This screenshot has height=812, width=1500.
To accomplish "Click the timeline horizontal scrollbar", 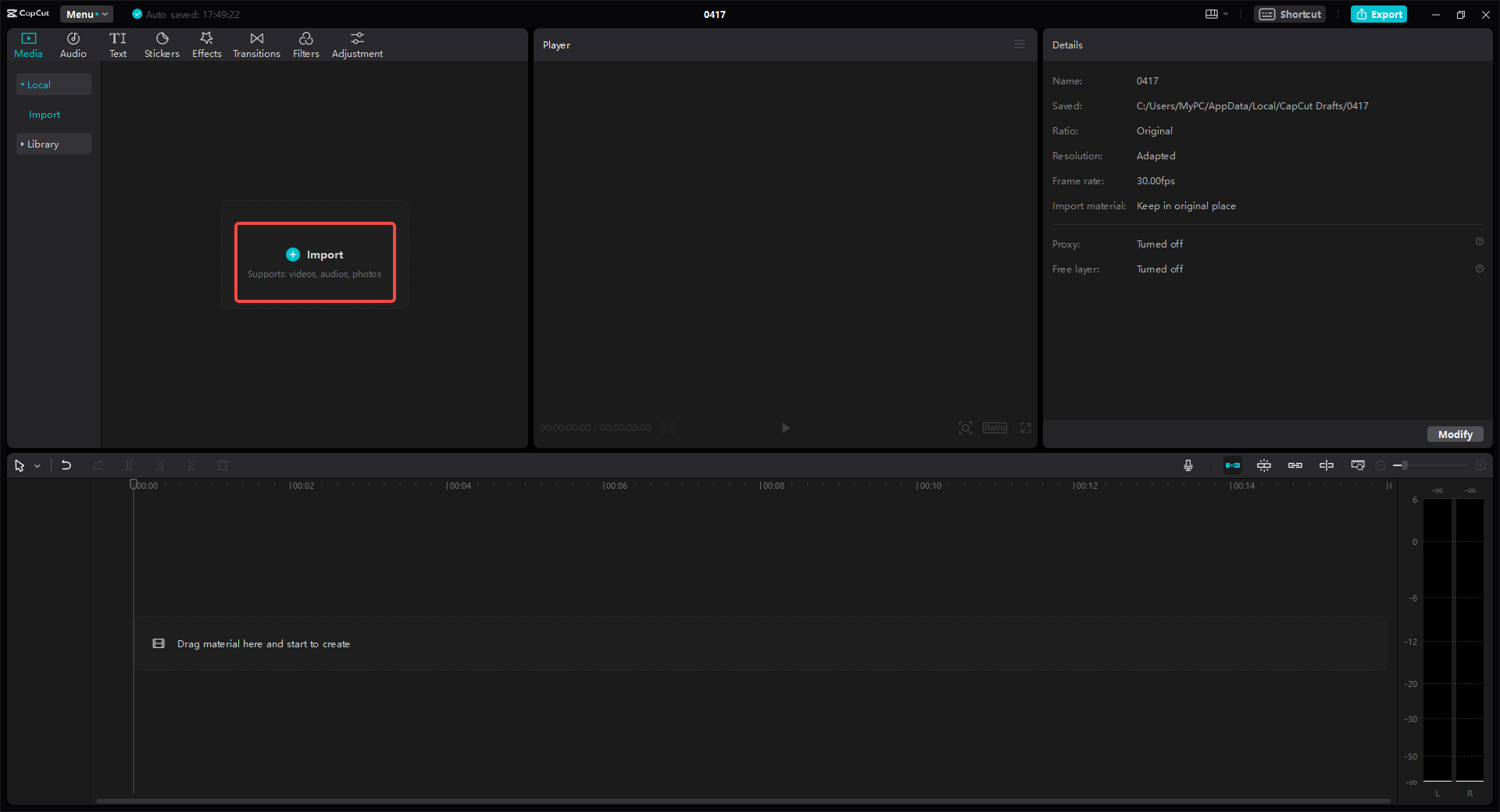I will coord(743,800).
